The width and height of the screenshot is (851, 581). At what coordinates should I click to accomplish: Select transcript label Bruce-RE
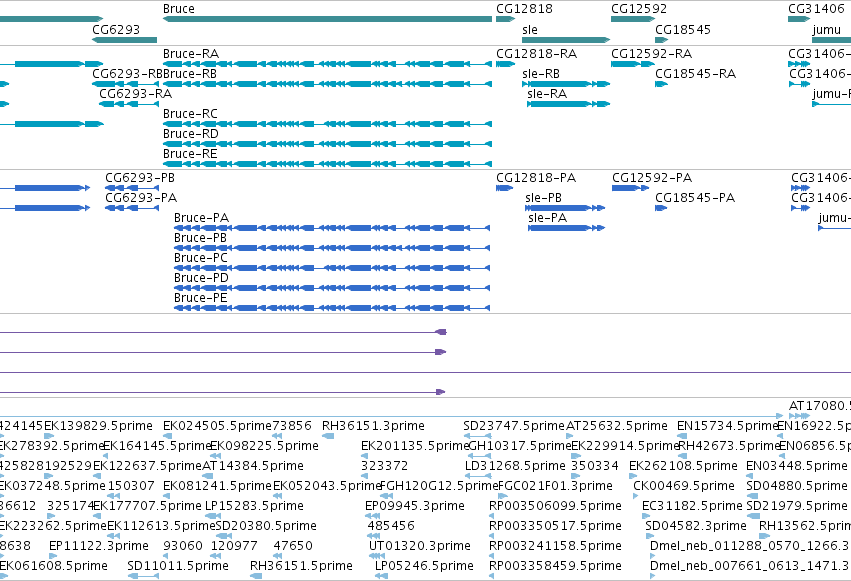click(190, 154)
